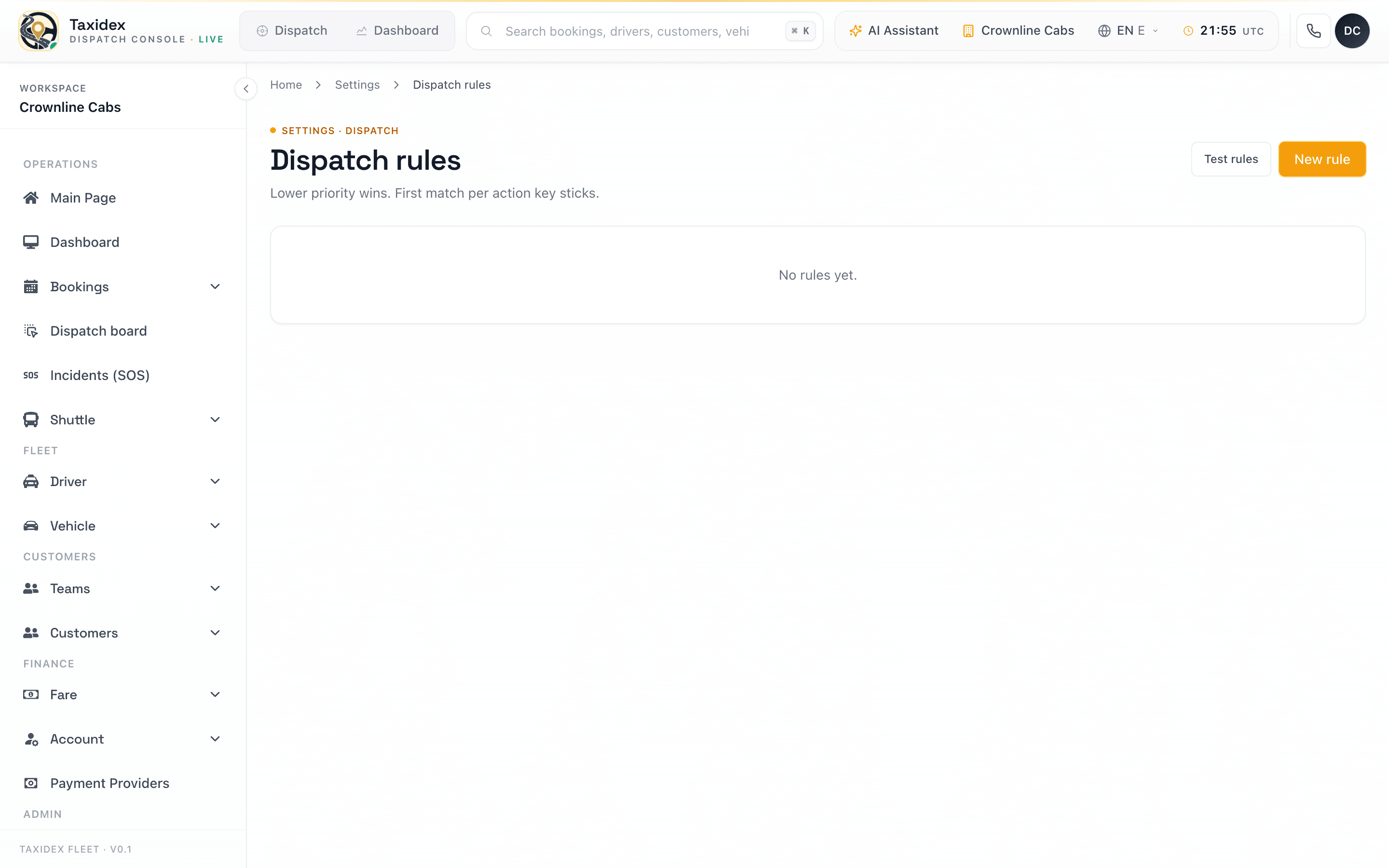This screenshot has height=868, width=1389.
Task: Click the Shuttle bus icon
Action: pyautogui.click(x=31, y=420)
